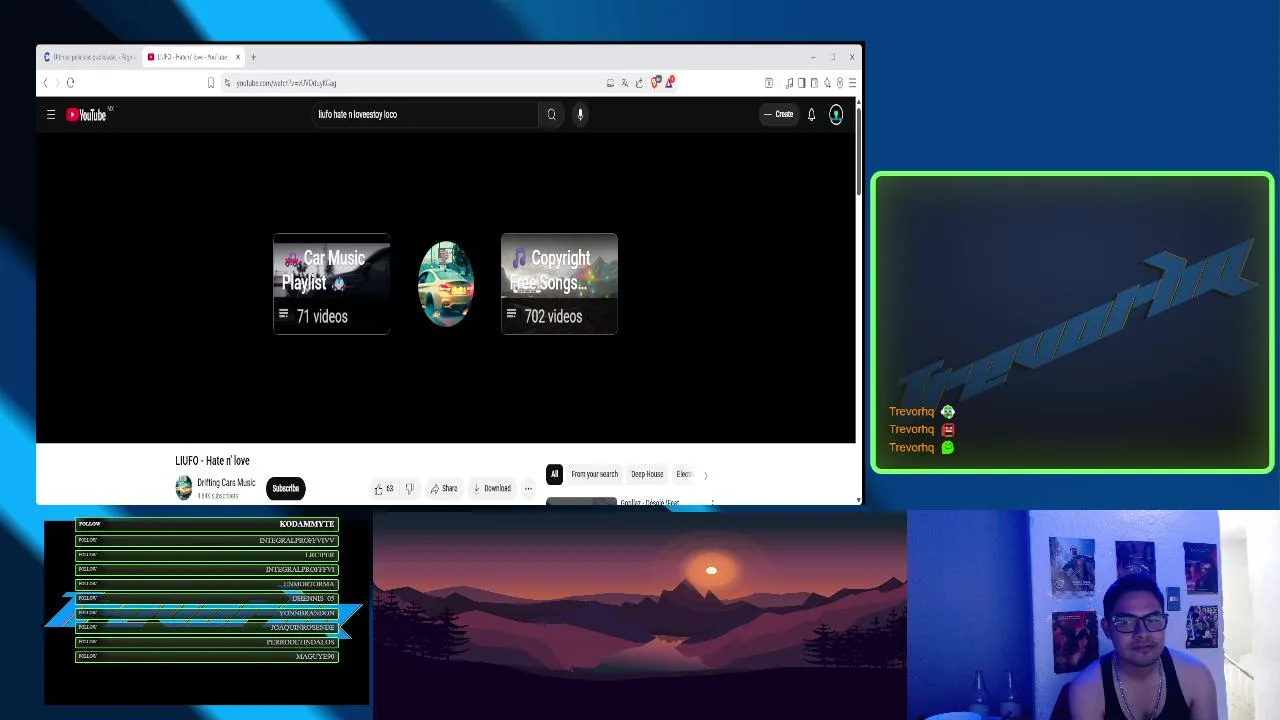The image size is (1280, 720).
Task: Click the LIUFO - Hate n' love title
Action: (212, 461)
